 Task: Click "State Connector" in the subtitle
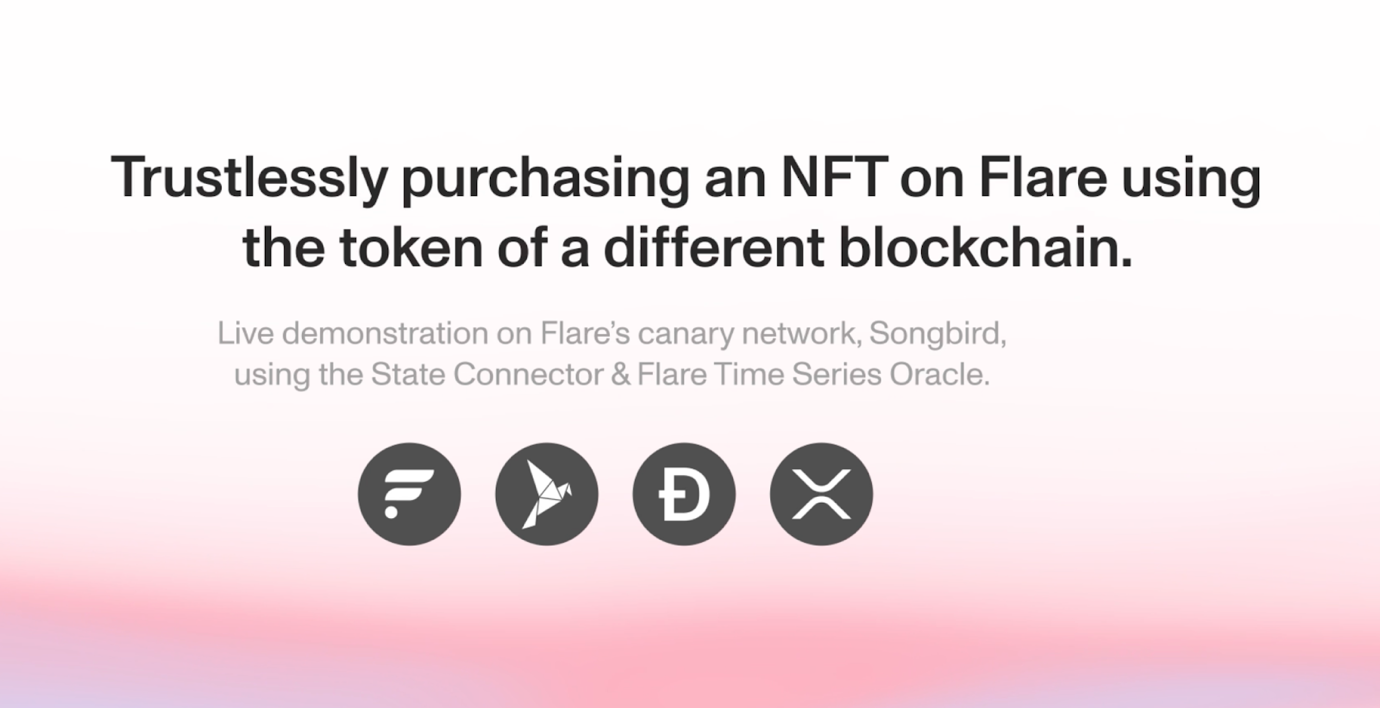coord(487,375)
